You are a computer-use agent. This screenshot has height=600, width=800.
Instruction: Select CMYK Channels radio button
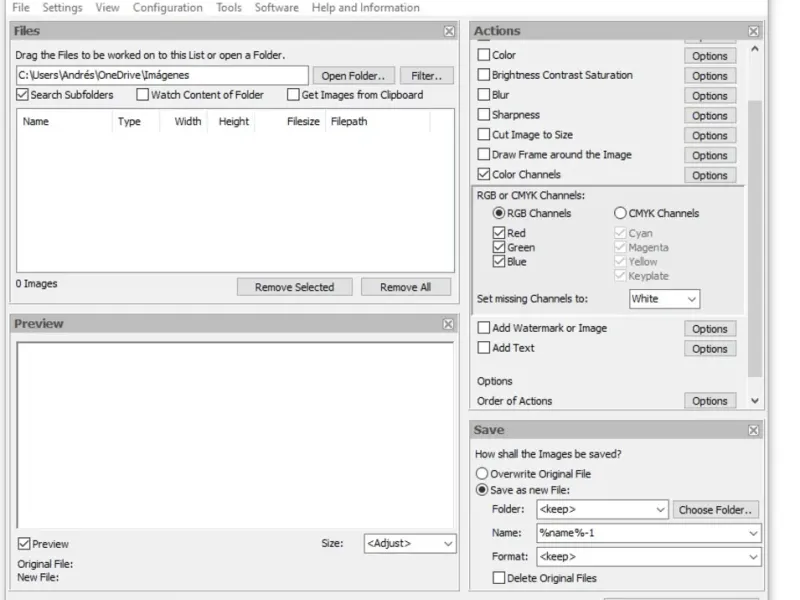(620, 213)
